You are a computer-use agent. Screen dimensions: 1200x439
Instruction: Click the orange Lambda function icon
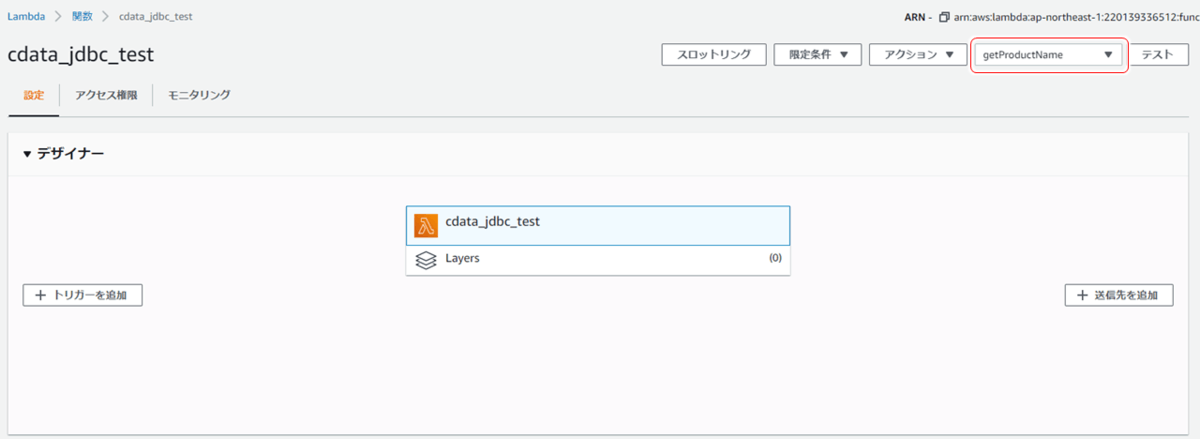pos(426,226)
